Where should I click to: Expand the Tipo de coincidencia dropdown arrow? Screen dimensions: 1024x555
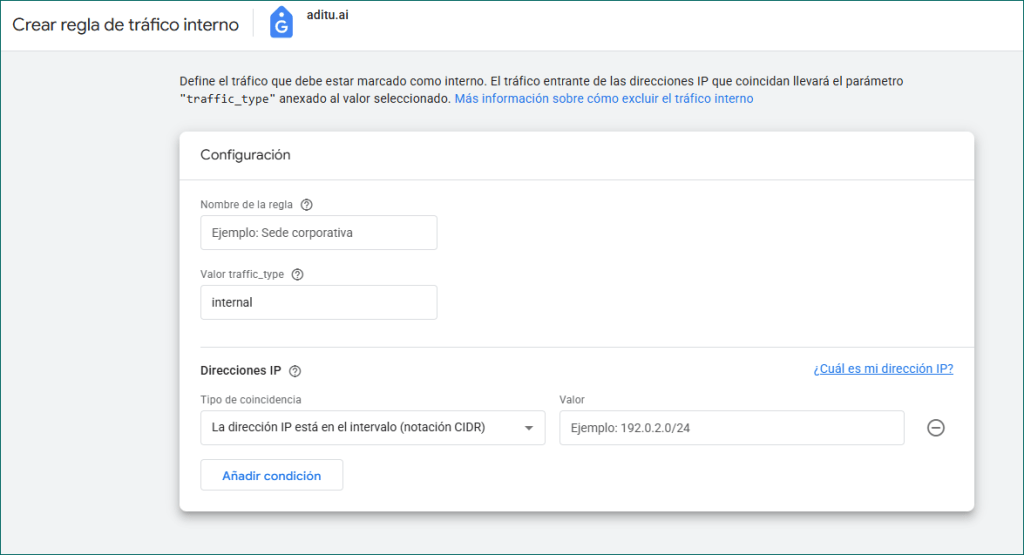point(529,428)
